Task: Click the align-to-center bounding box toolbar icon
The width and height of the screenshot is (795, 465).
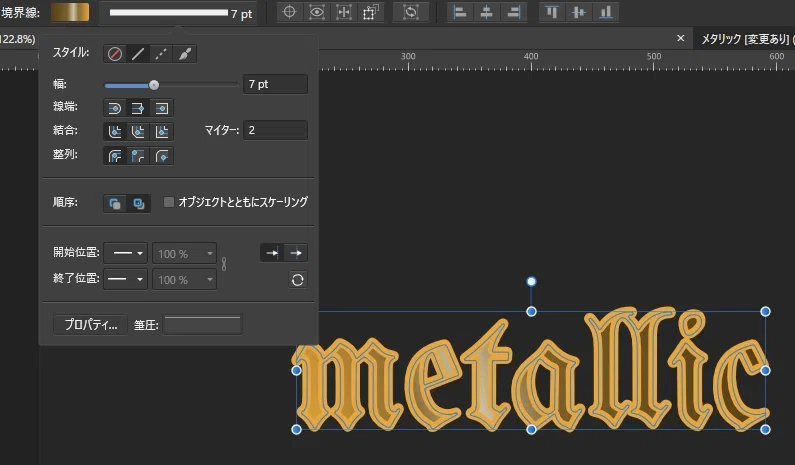Action: tap(344, 12)
